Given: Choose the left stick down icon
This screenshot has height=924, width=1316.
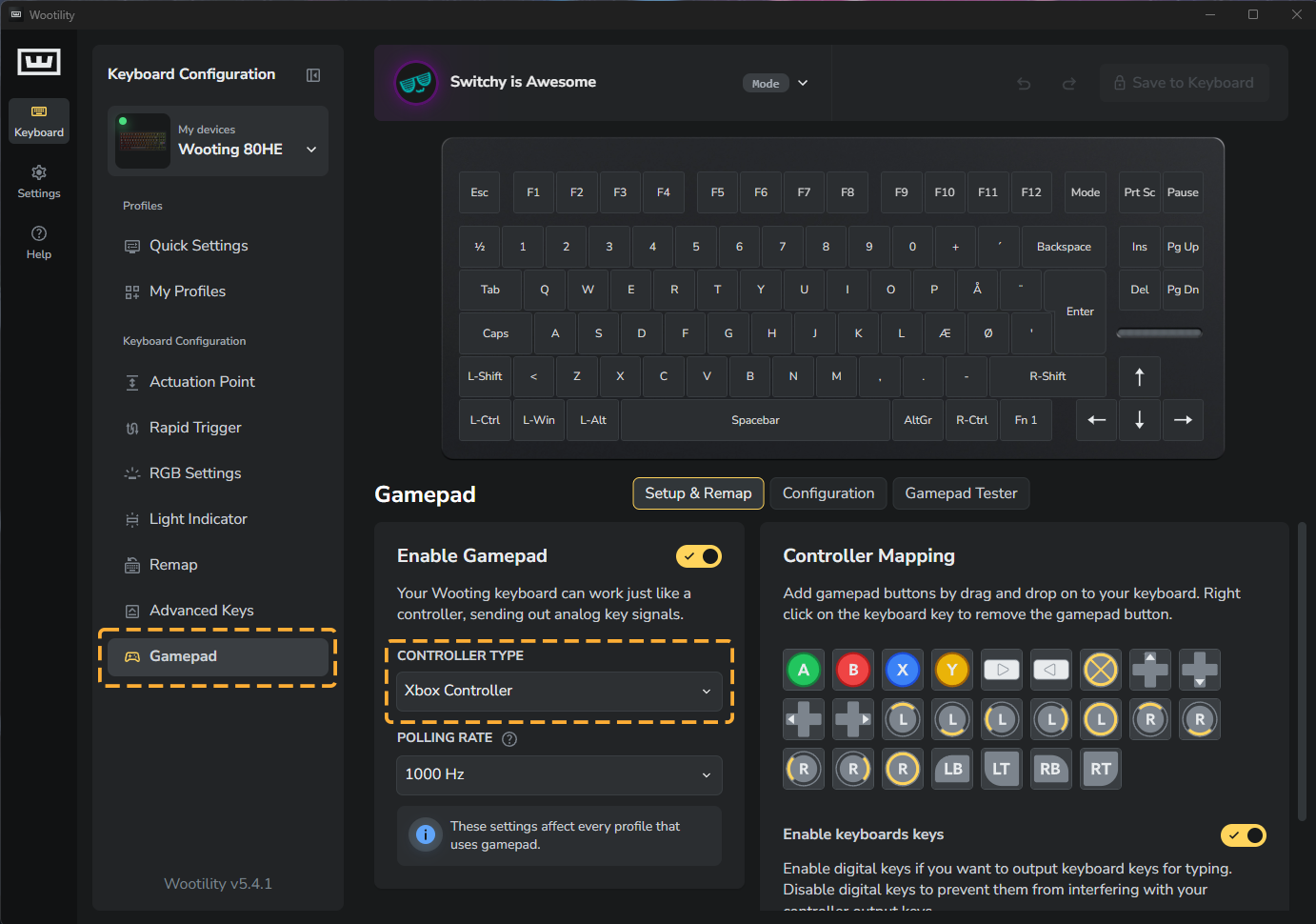Looking at the screenshot, I should point(952,719).
